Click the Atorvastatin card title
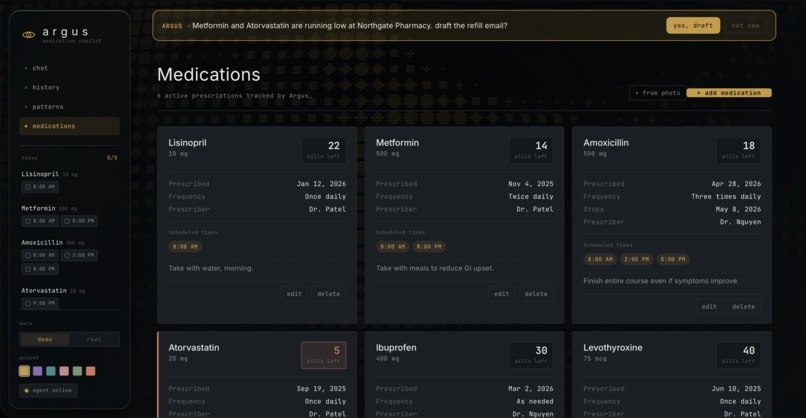 [x=194, y=348]
